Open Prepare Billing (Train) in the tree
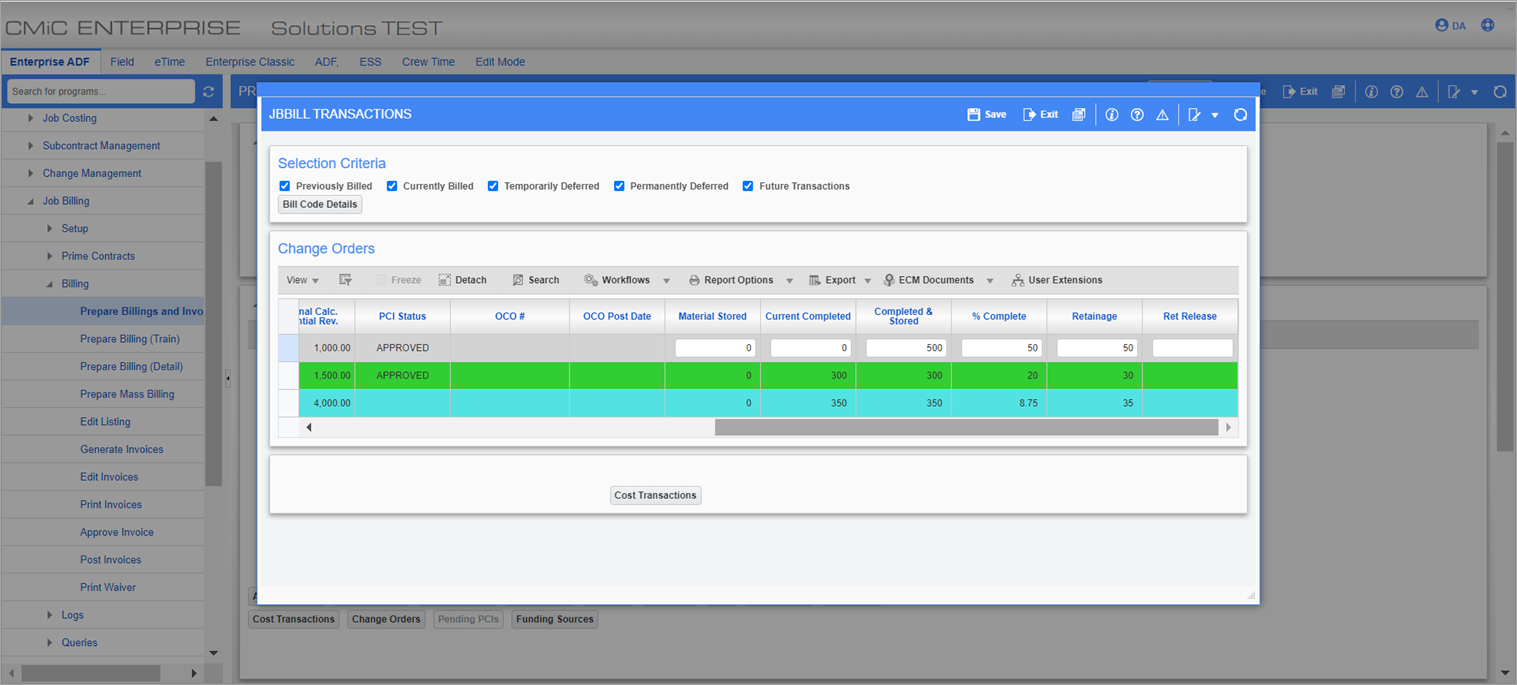1517x685 pixels. click(130, 339)
